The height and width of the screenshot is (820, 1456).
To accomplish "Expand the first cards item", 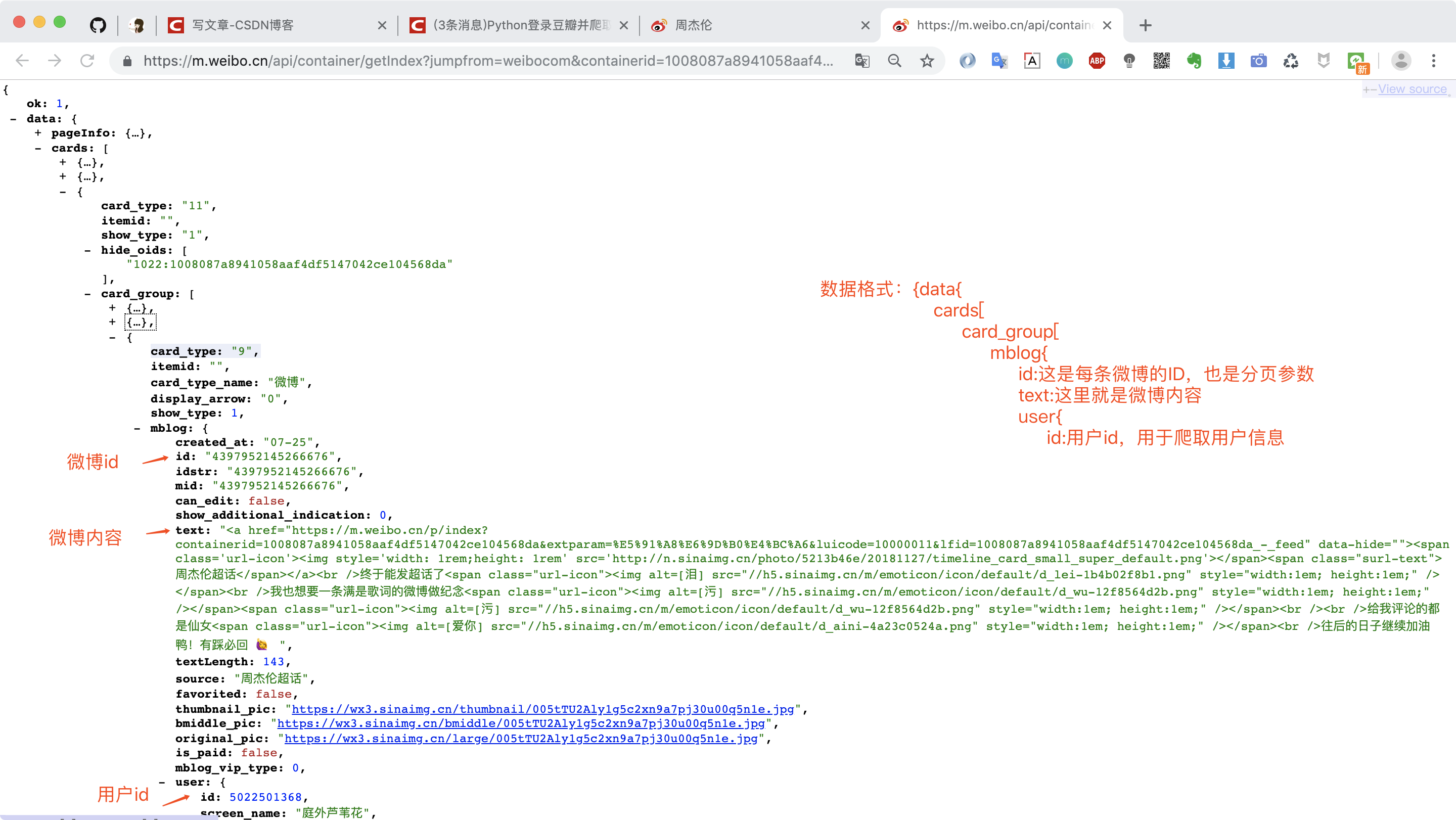I will (63, 162).
